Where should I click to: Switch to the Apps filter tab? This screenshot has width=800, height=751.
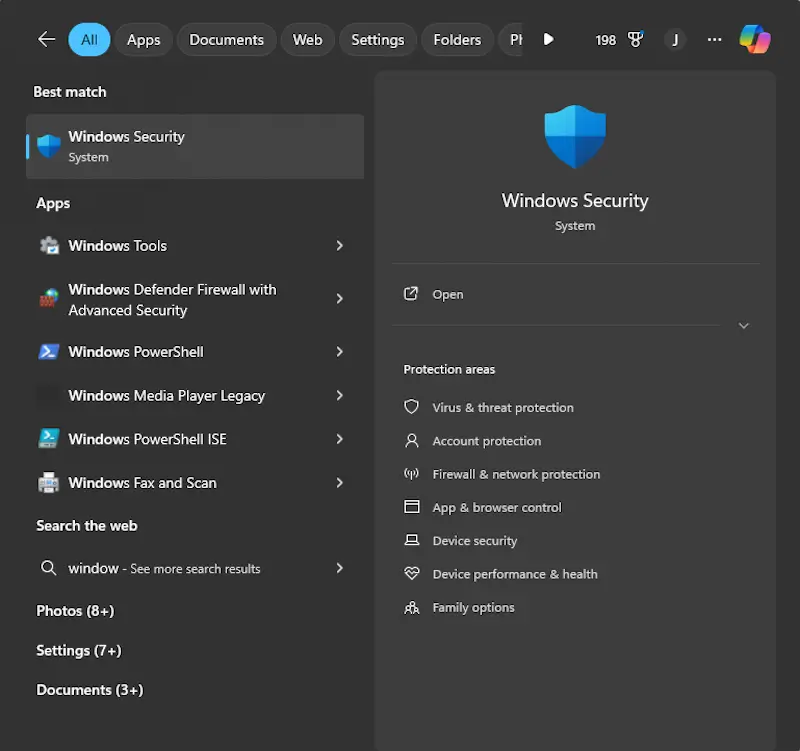coord(143,40)
